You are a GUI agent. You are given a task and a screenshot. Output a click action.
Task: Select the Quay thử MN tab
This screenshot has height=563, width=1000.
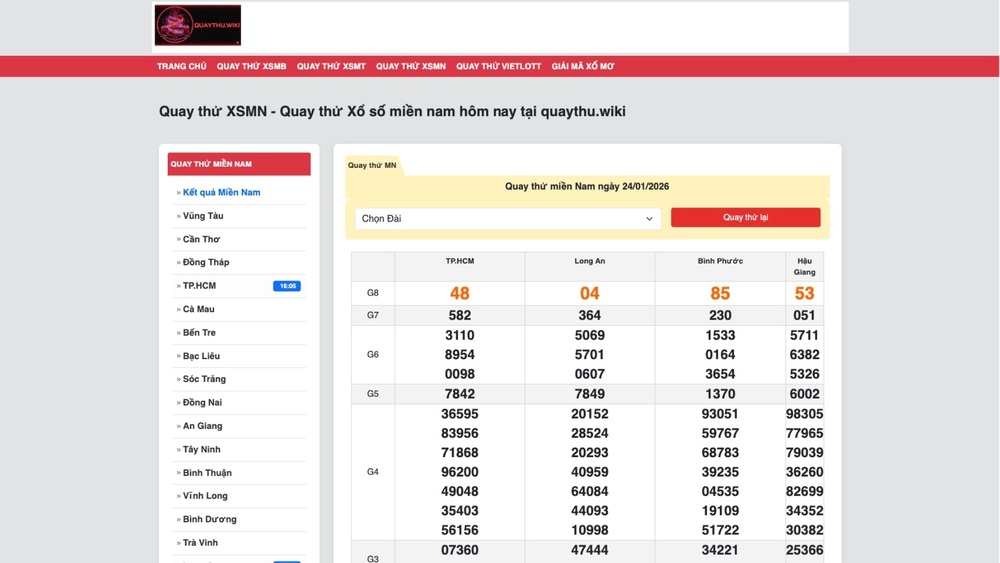click(x=372, y=165)
